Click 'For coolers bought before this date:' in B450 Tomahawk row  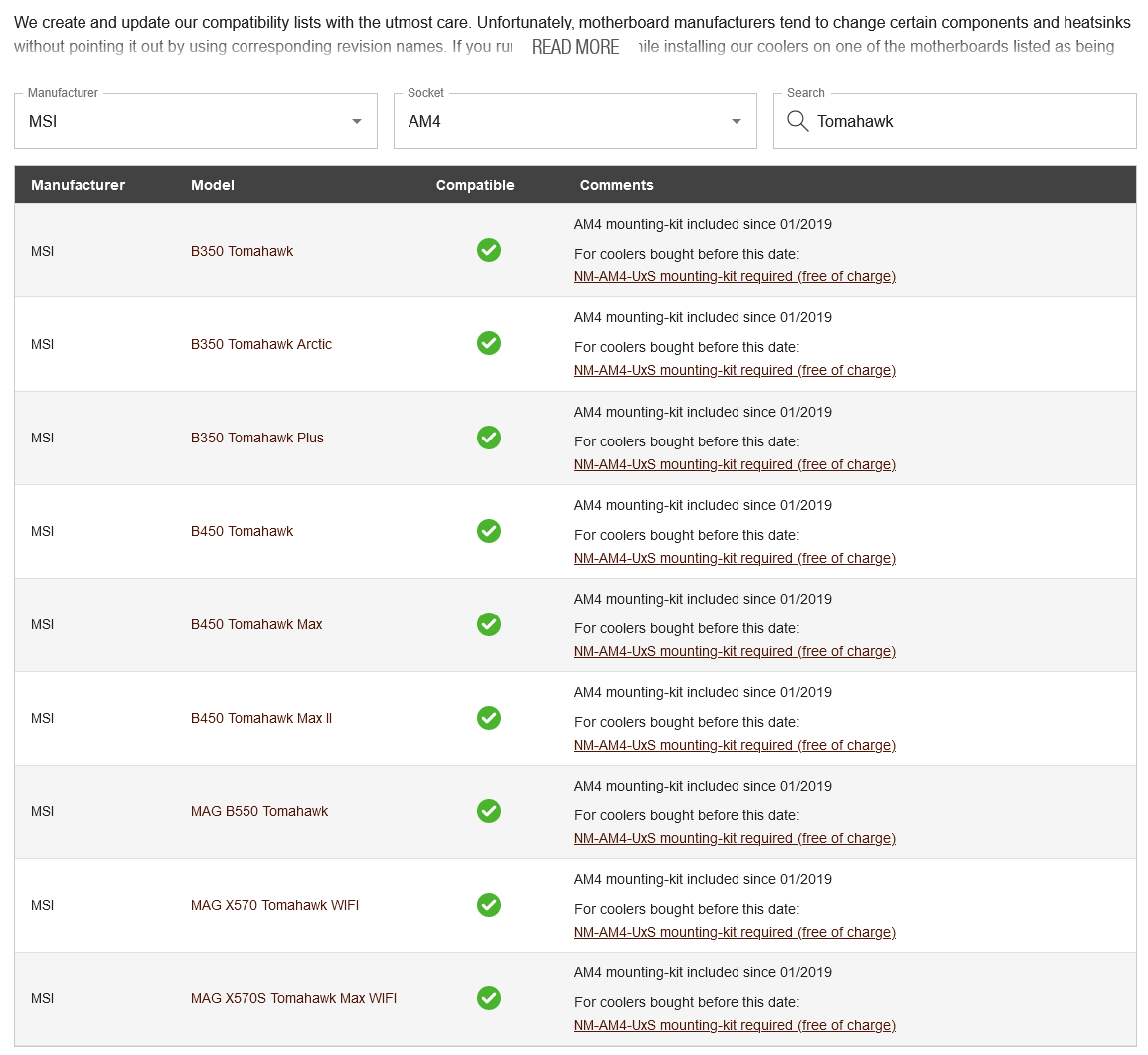pos(687,535)
